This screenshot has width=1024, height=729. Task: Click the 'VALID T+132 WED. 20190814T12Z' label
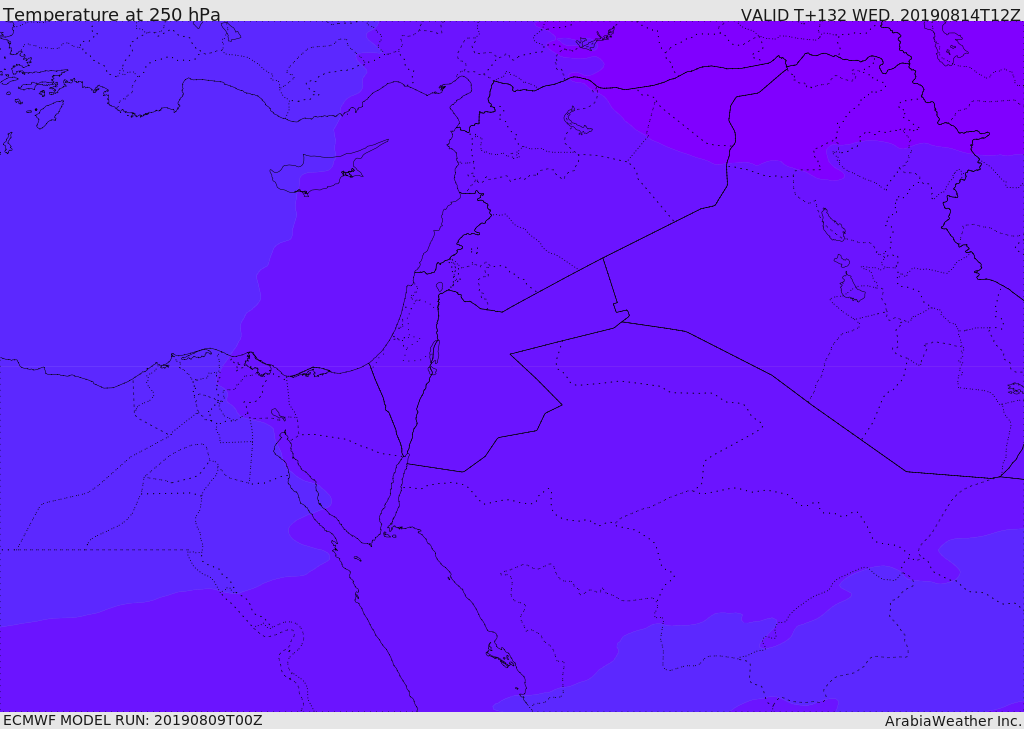click(x=880, y=14)
